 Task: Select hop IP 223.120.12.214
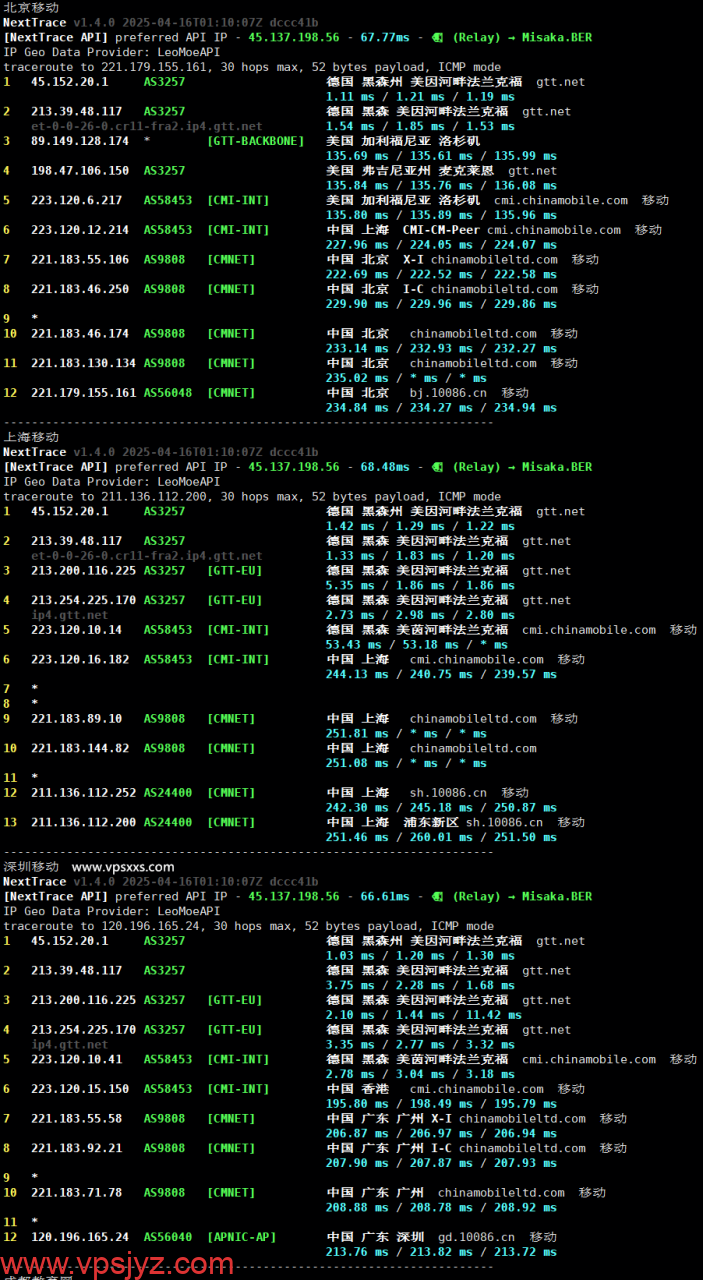coord(80,230)
